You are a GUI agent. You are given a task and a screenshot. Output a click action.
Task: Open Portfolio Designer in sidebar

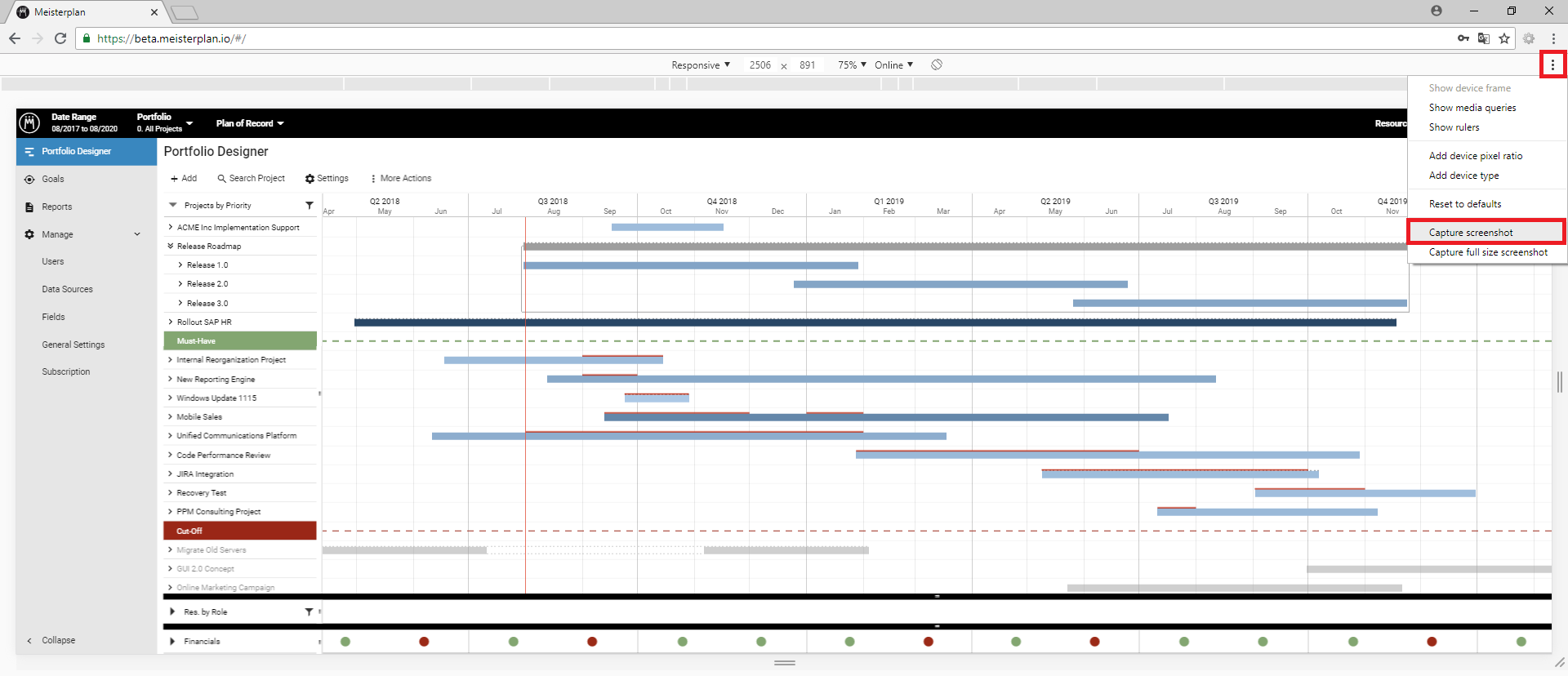coord(87,152)
